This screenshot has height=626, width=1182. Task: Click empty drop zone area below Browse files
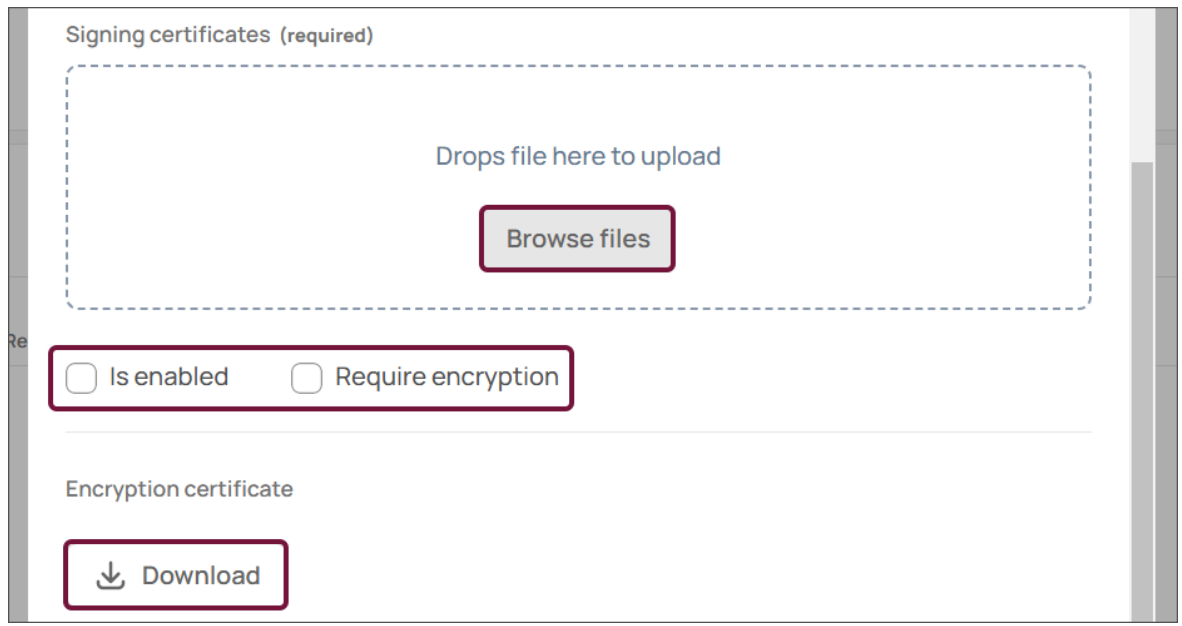pyautogui.click(x=578, y=289)
